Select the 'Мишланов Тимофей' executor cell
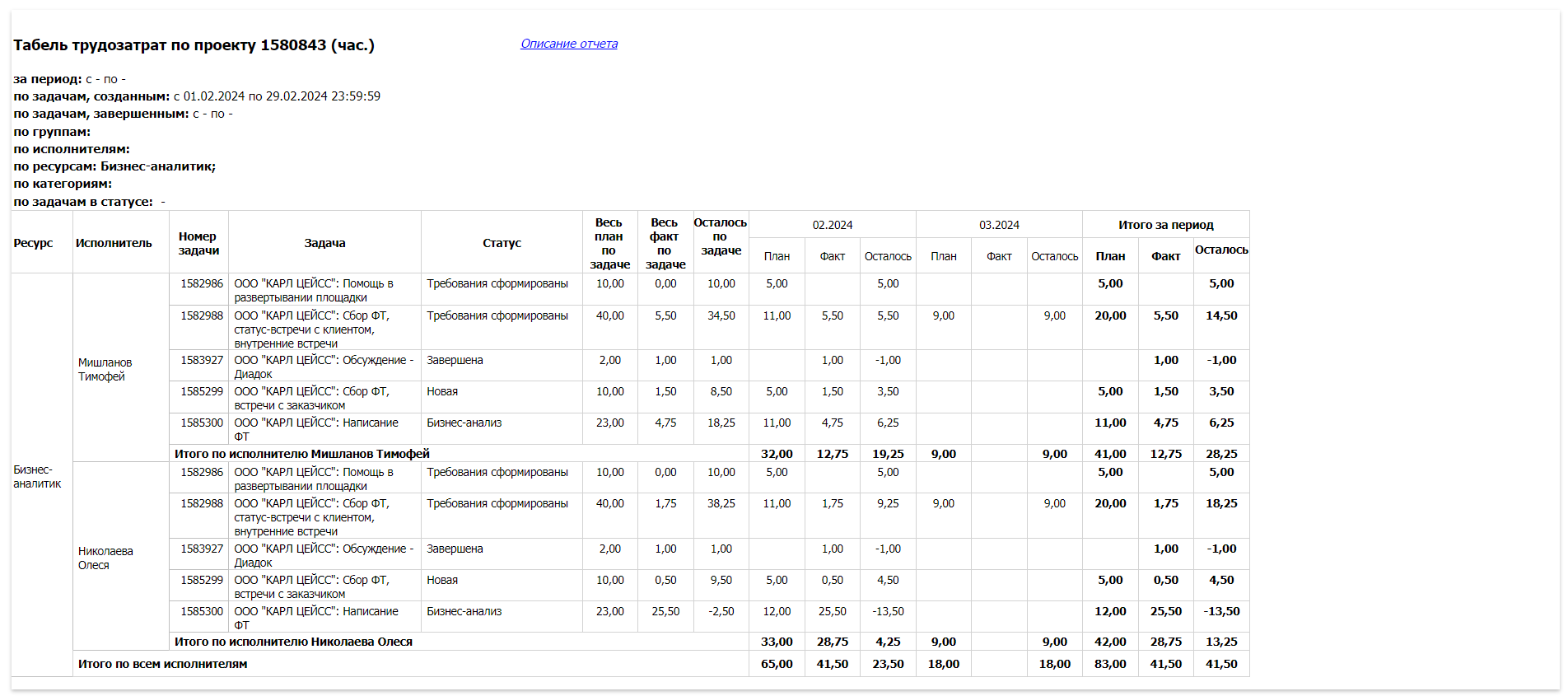Image resolution: width=1568 pixels, height=696 pixels. point(105,369)
